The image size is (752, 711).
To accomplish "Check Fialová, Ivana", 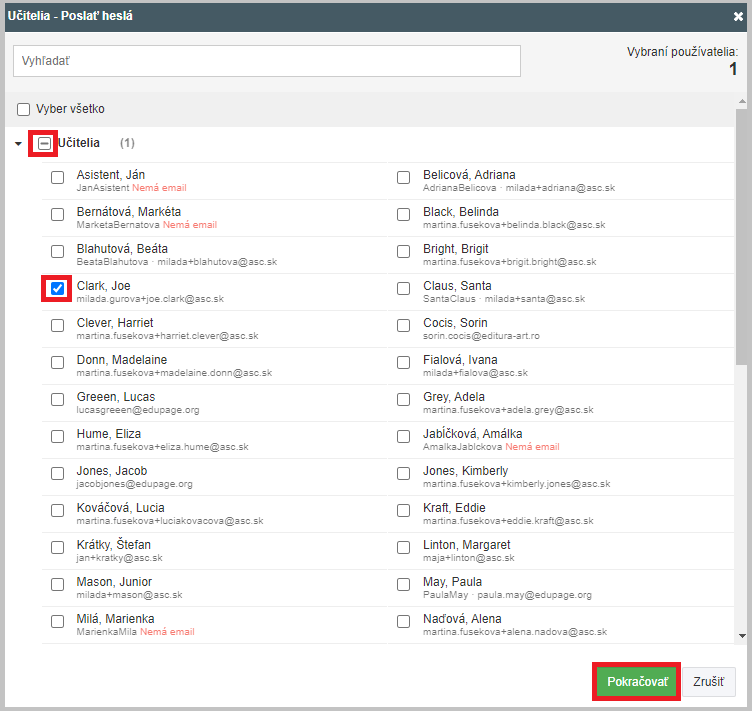I will 404,362.
